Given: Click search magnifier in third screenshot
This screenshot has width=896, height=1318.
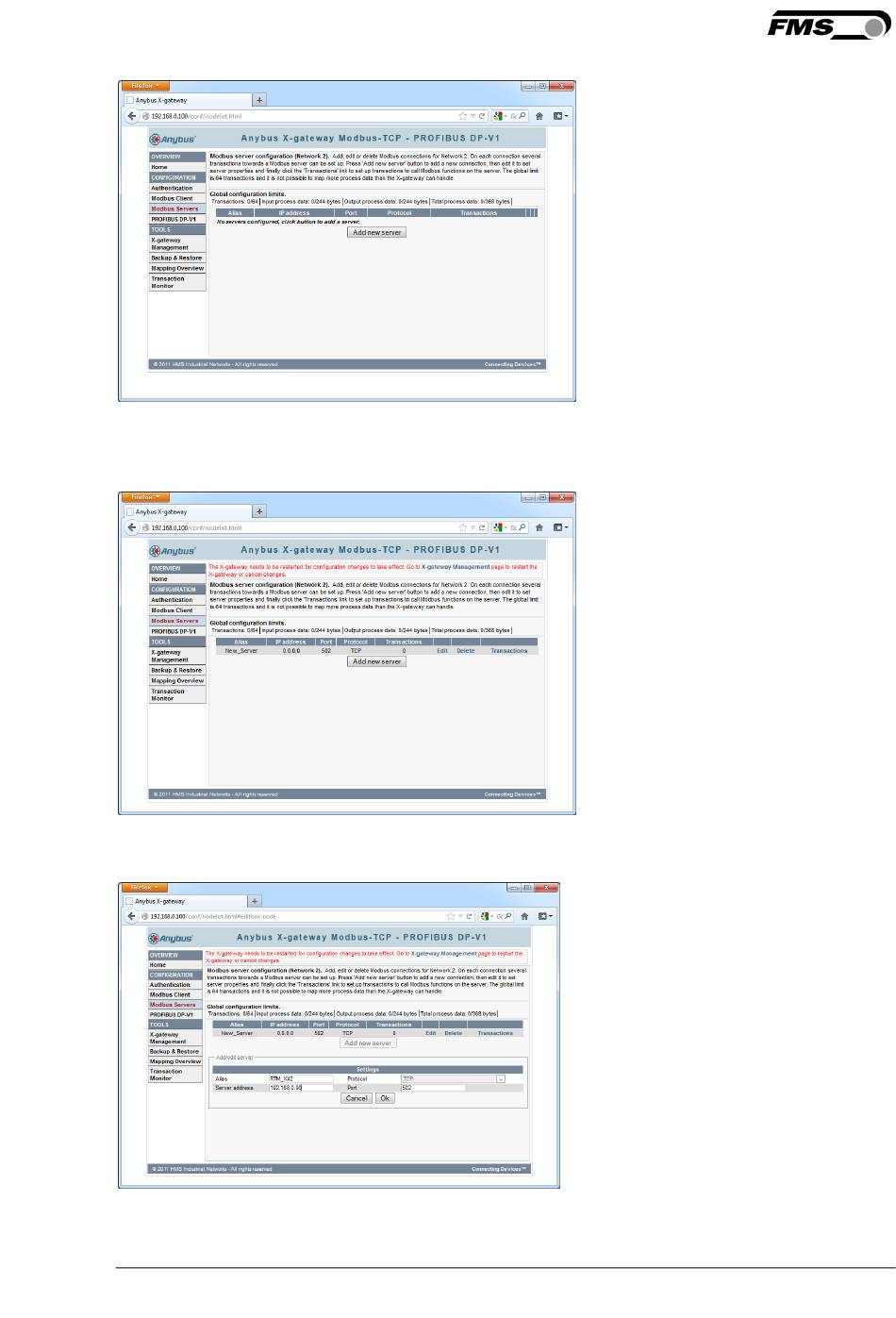Looking at the screenshot, I should (x=510, y=916).
